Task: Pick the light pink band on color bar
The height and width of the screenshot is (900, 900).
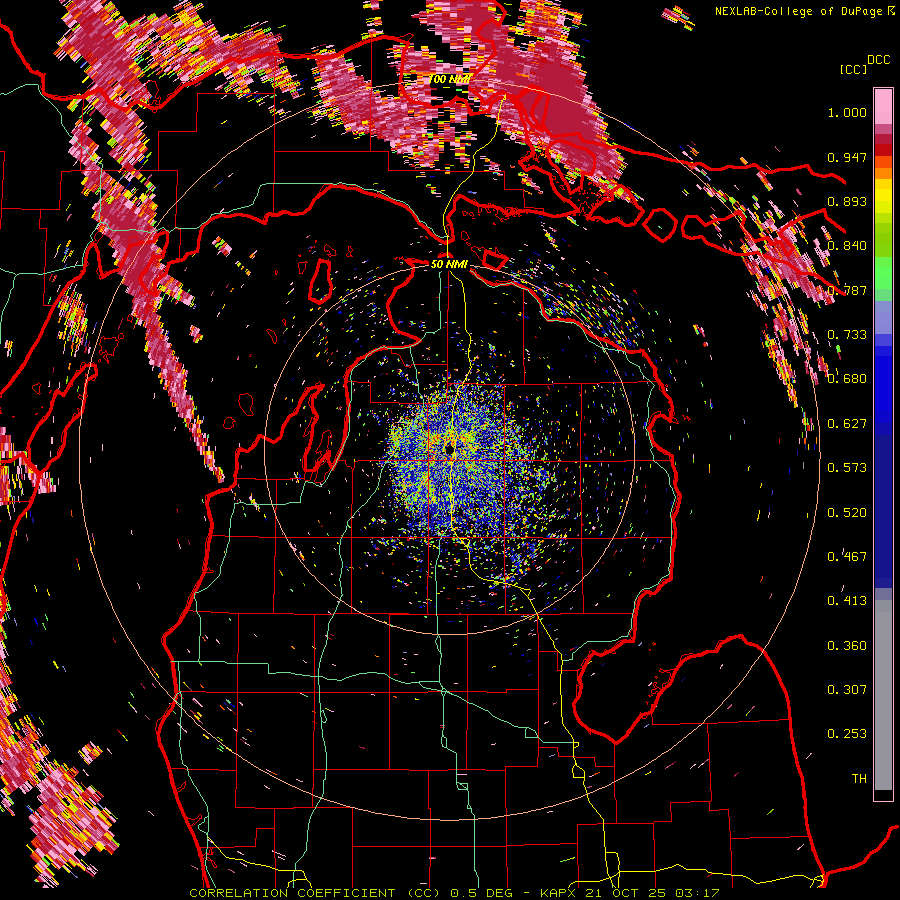Action: pos(883,106)
